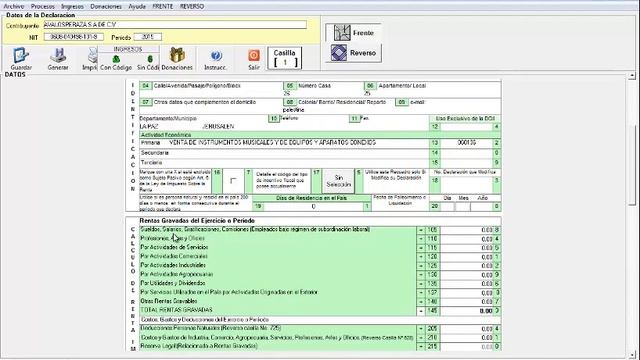
Task: Click the value field of casilla 125
Action: tap(467, 266)
